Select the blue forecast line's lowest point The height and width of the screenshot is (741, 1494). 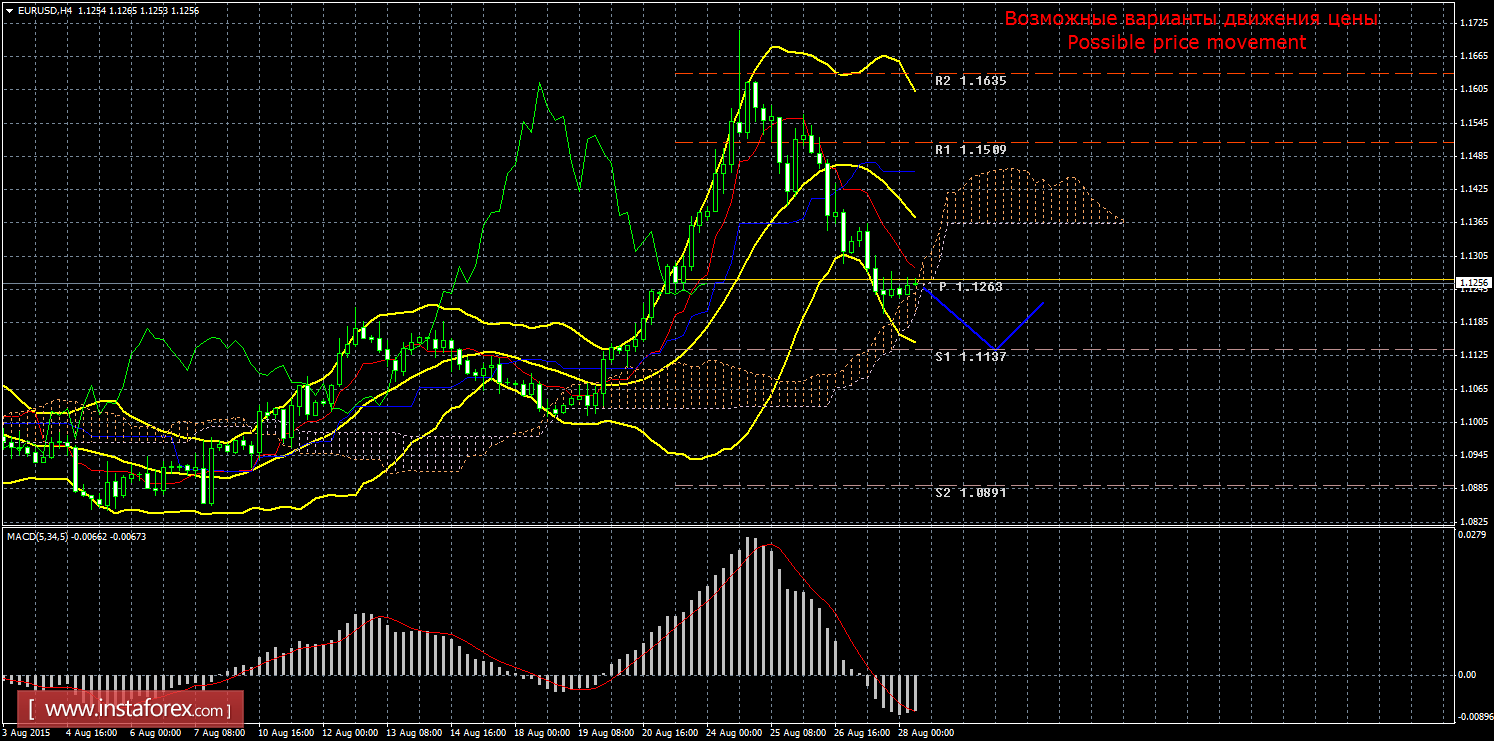click(x=994, y=349)
